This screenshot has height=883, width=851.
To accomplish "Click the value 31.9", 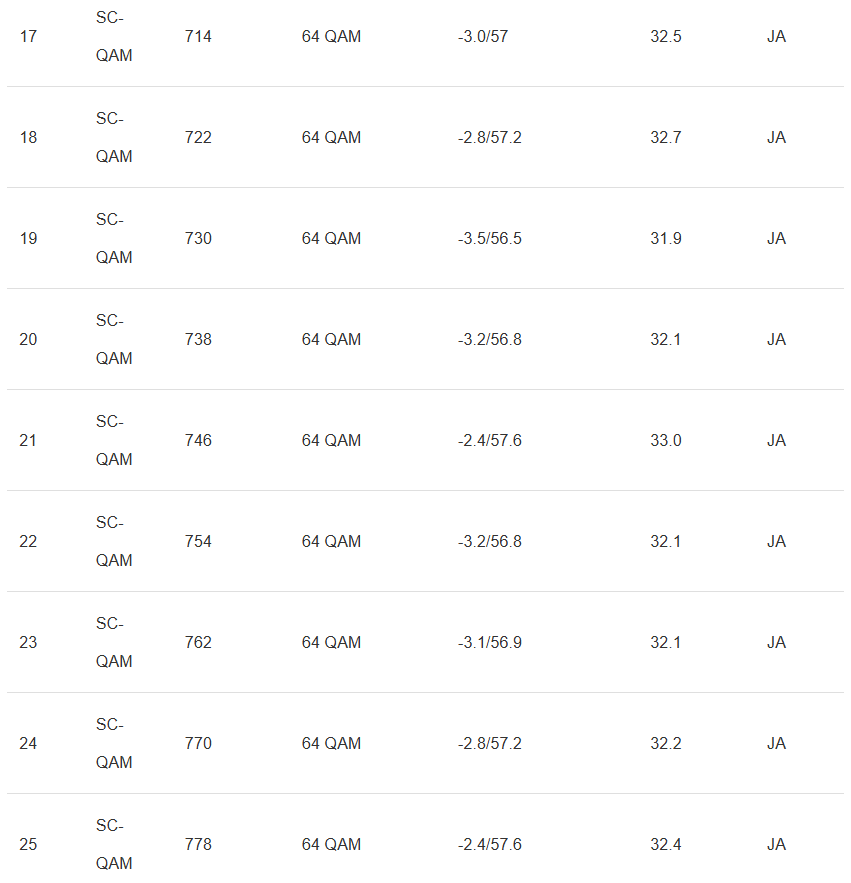I will [x=666, y=239].
